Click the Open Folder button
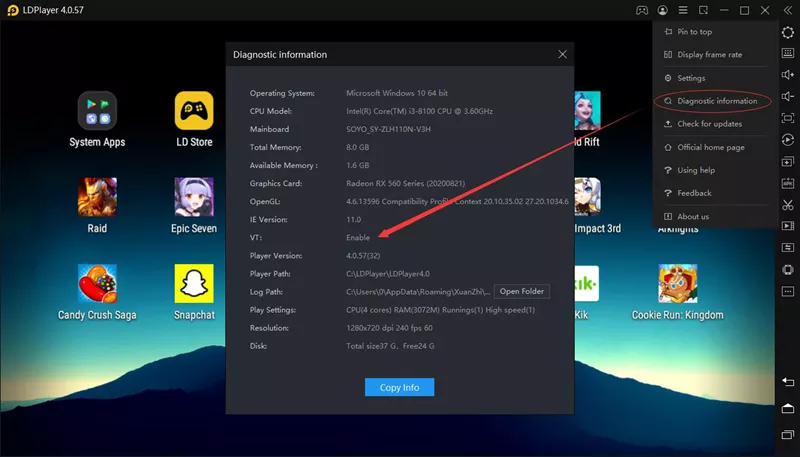 coord(521,291)
